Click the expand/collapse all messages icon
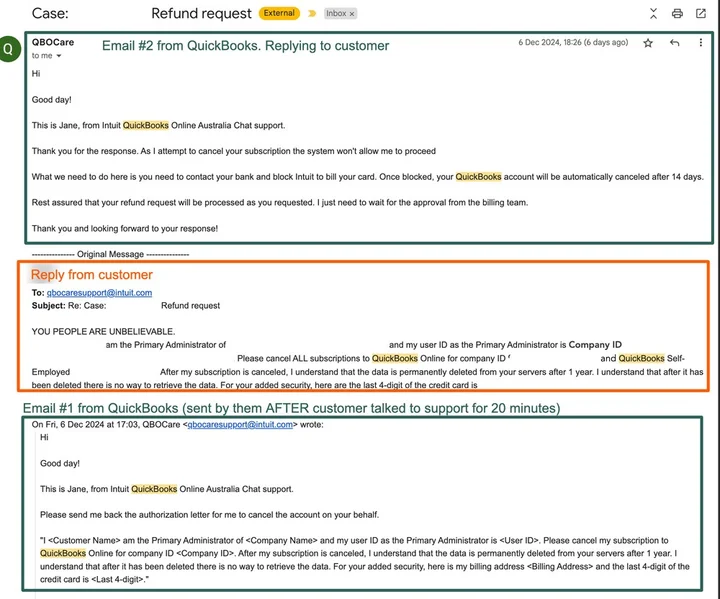This screenshot has width=720, height=599. coord(653,13)
